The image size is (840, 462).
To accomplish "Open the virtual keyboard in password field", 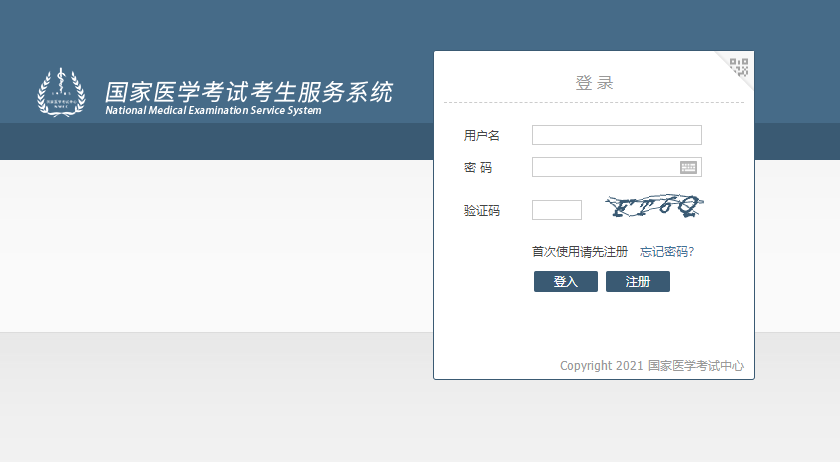I will 689,168.
